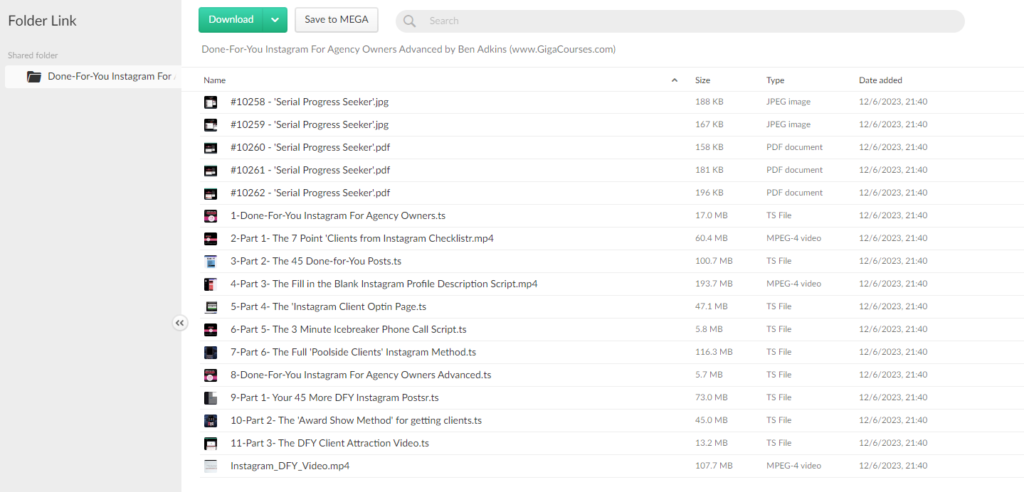Sort files by the Name column header

coord(214,80)
